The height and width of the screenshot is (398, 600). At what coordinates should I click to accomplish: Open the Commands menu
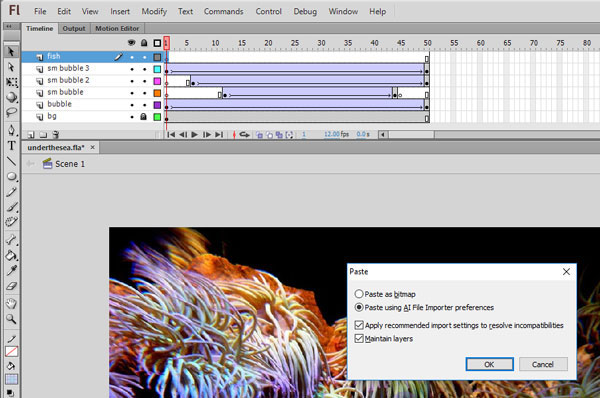(223, 11)
